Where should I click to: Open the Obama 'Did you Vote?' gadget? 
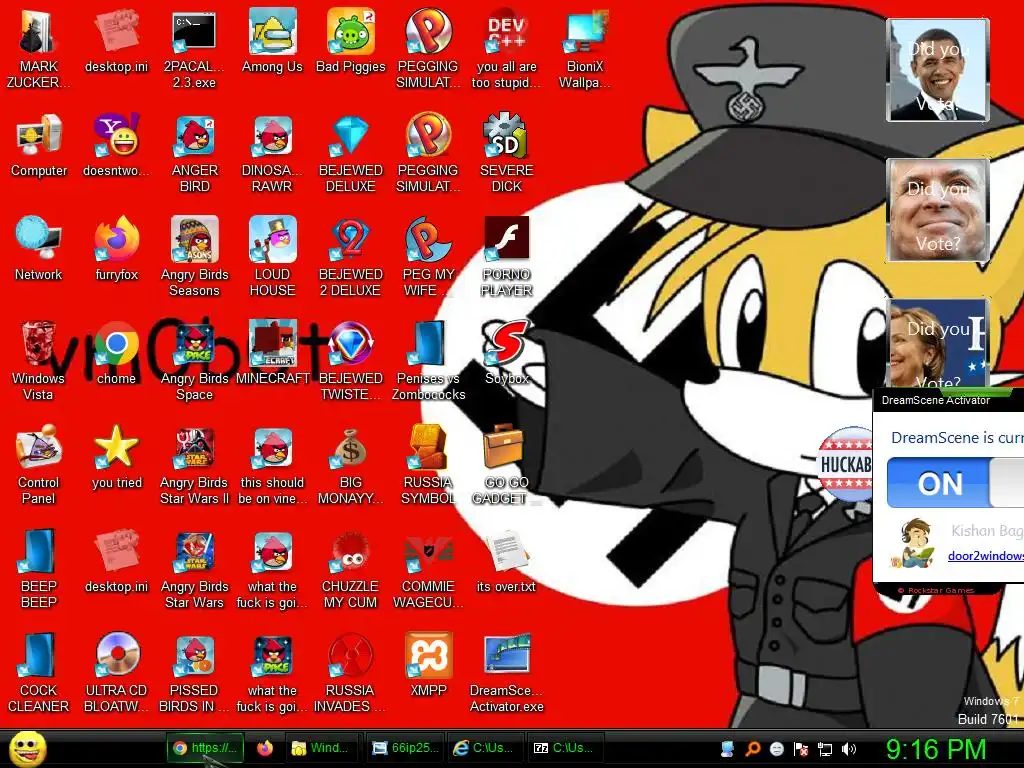coord(938,71)
